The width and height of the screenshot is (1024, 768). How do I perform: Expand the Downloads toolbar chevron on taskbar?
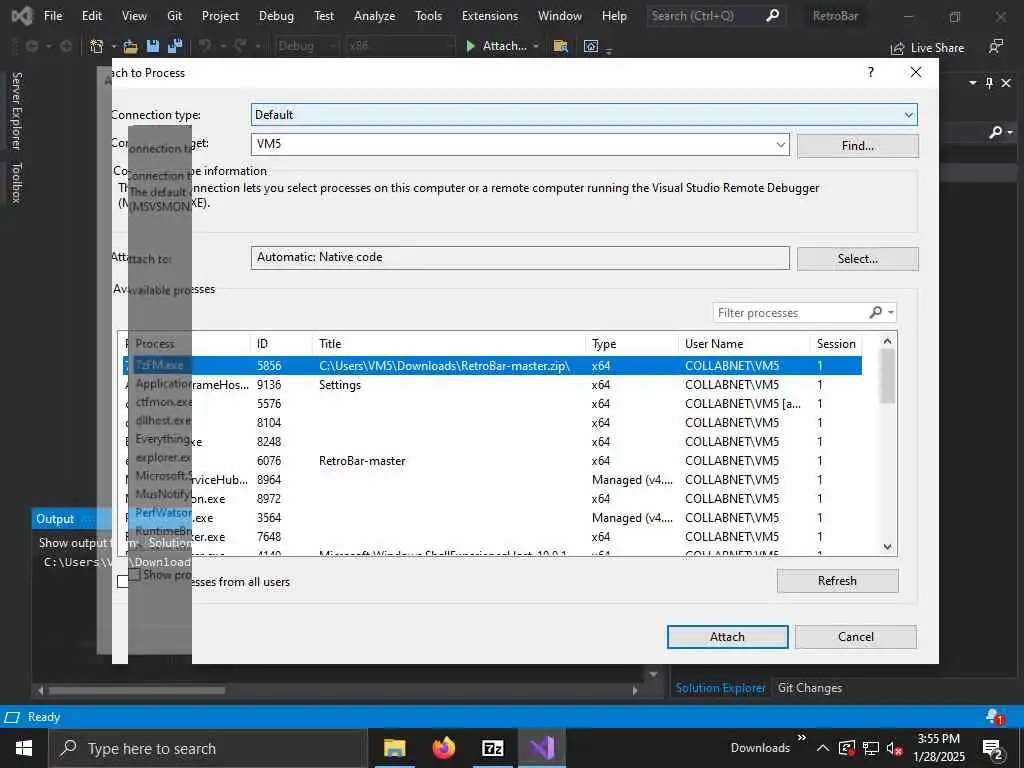pyautogui.click(x=802, y=738)
